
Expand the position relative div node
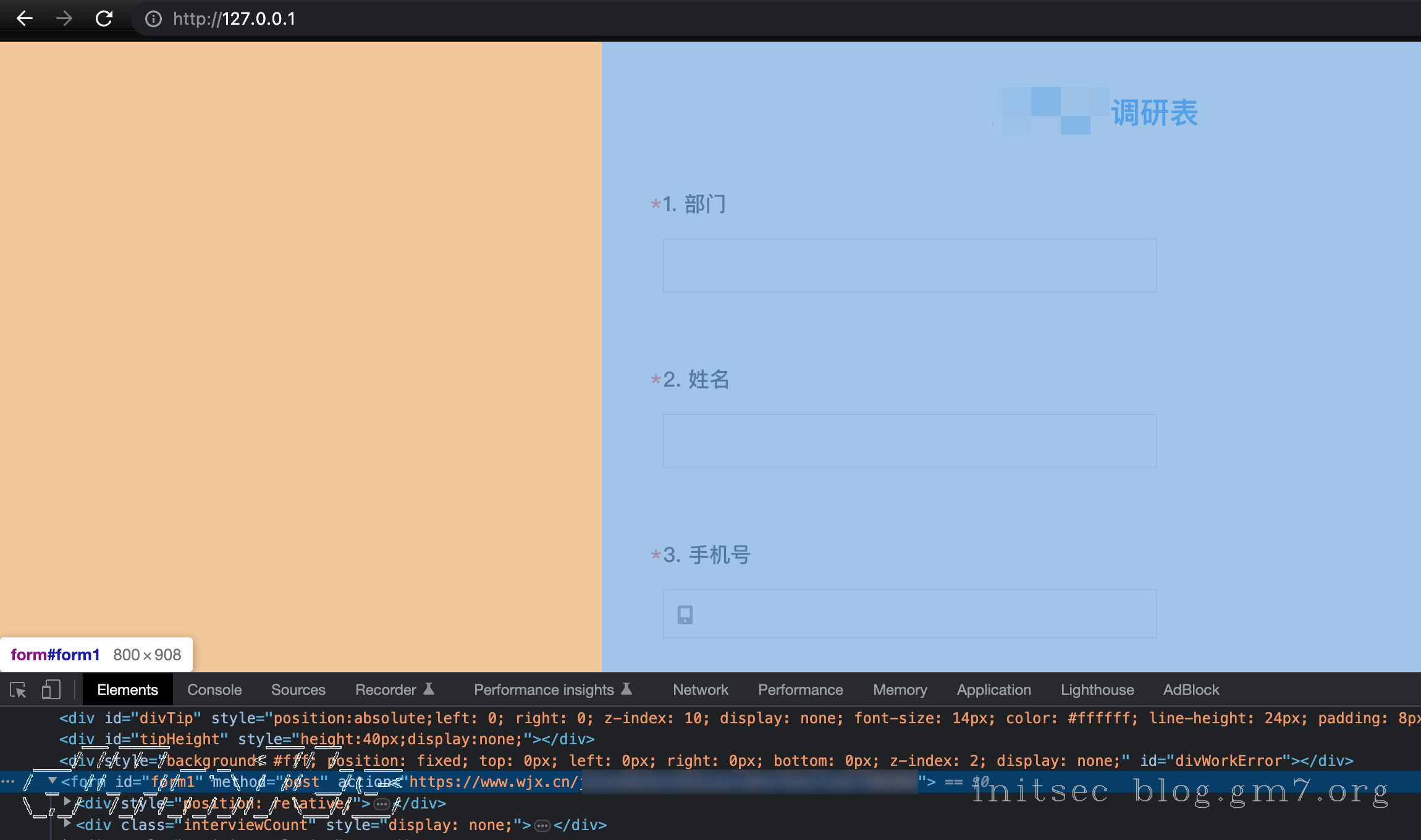(67, 802)
